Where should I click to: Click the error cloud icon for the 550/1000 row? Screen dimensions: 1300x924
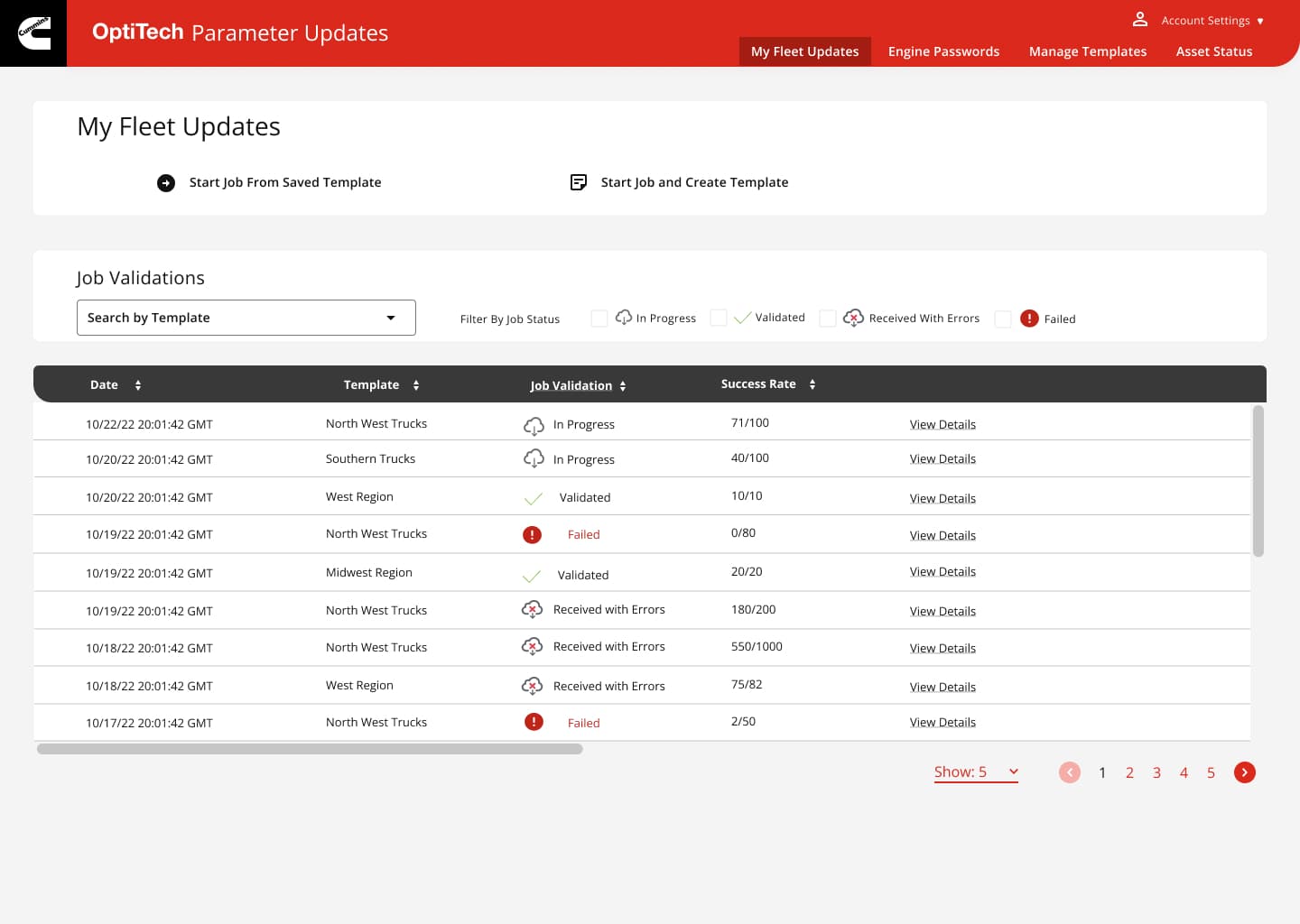click(532, 647)
